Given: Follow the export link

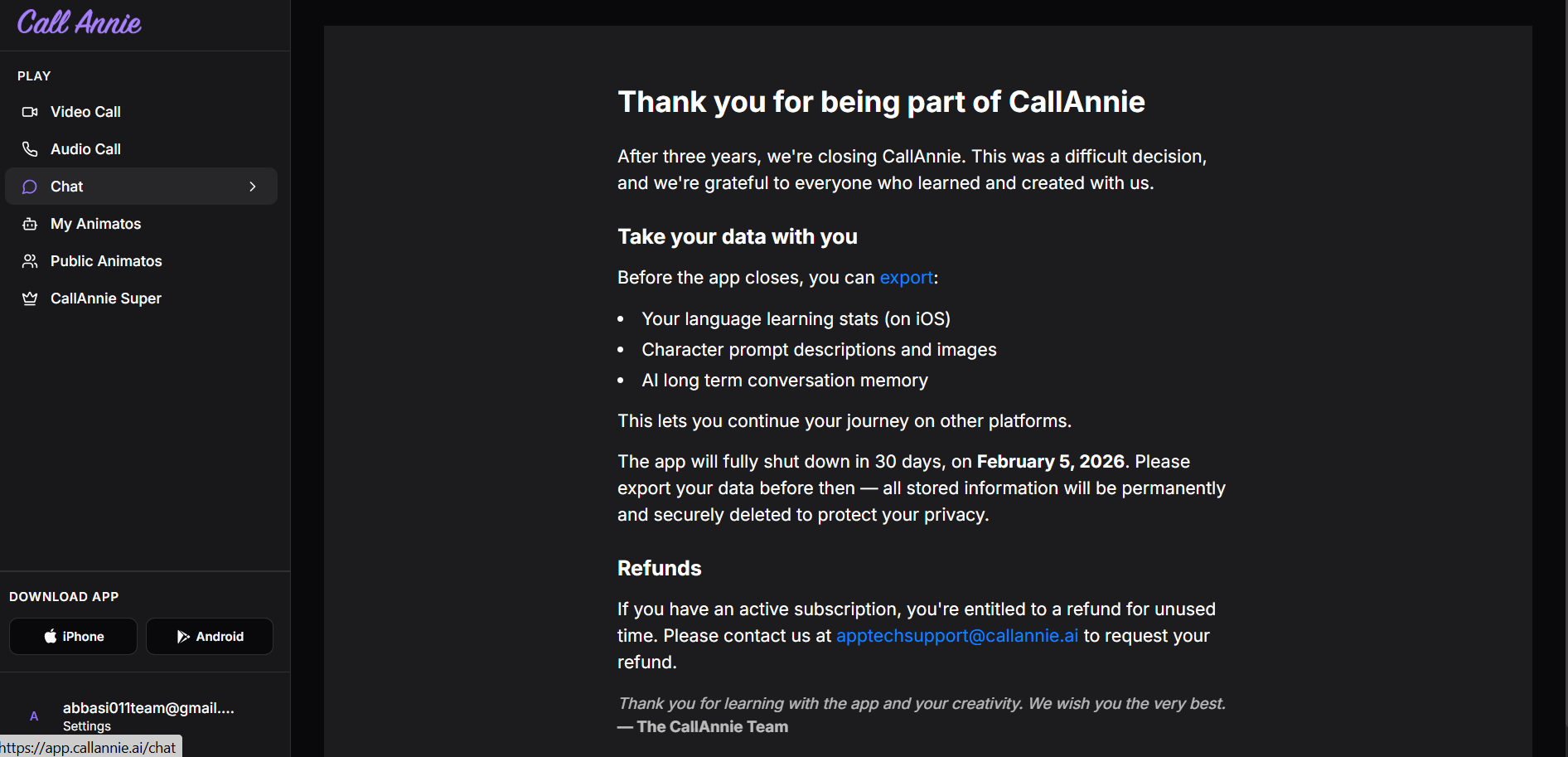Looking at the screenshot, I should click(x=906, y=278).
